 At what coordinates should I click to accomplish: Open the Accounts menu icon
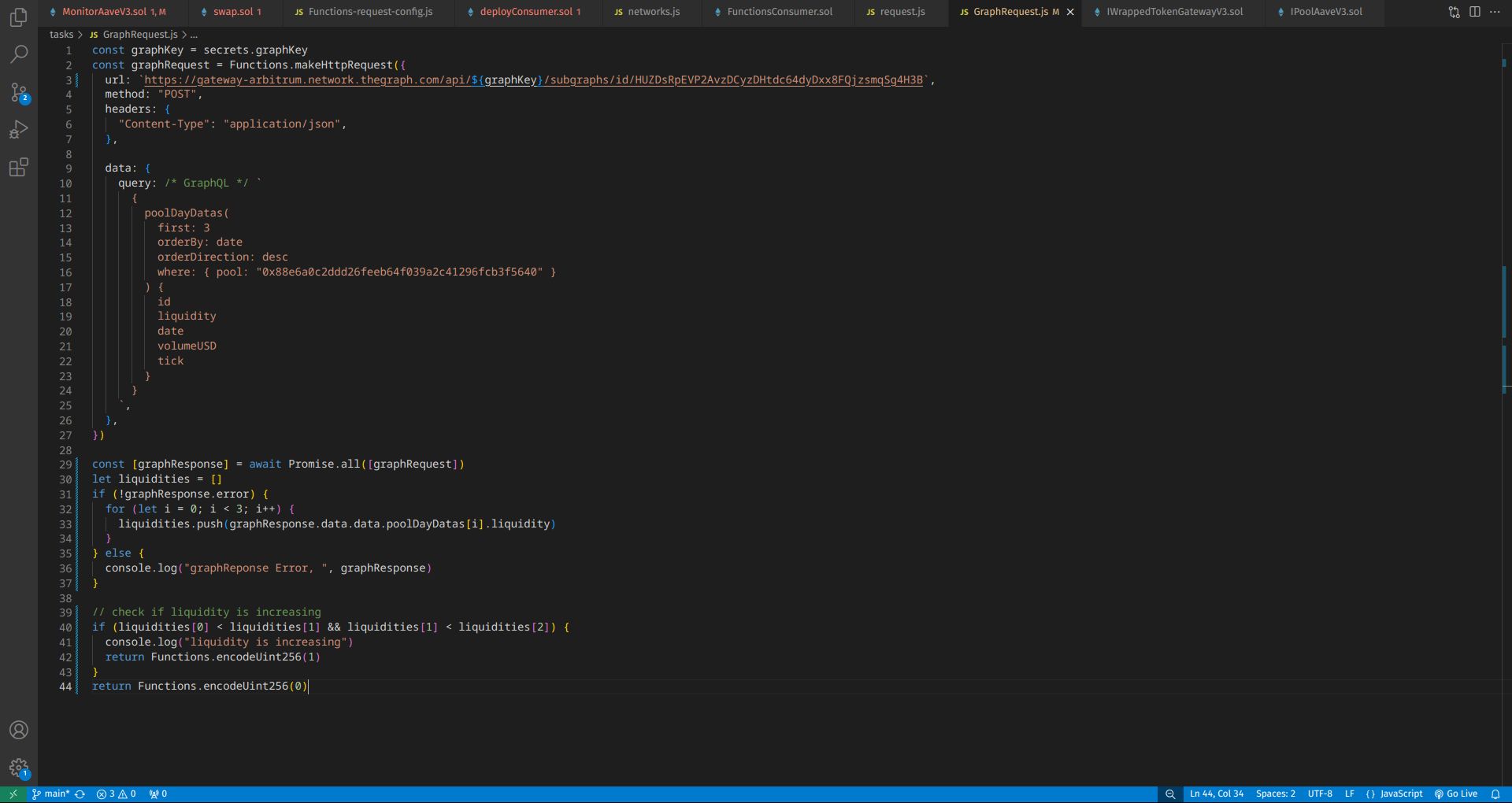pyautogui.click(x=18, y=731)
